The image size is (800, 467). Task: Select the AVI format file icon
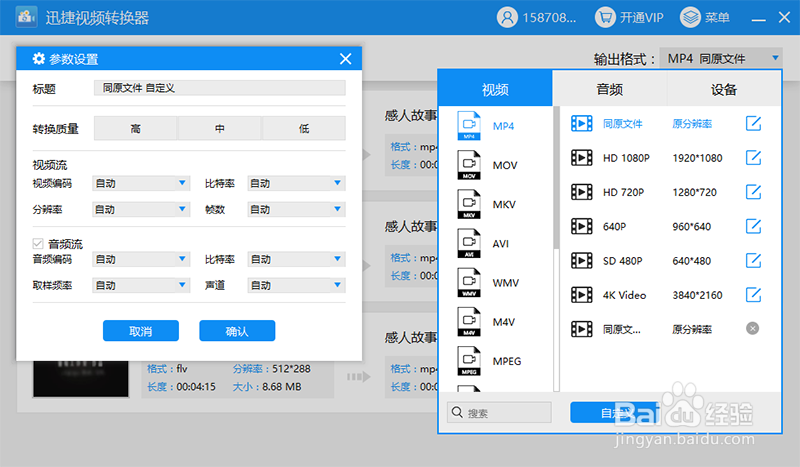pos(469,243)
